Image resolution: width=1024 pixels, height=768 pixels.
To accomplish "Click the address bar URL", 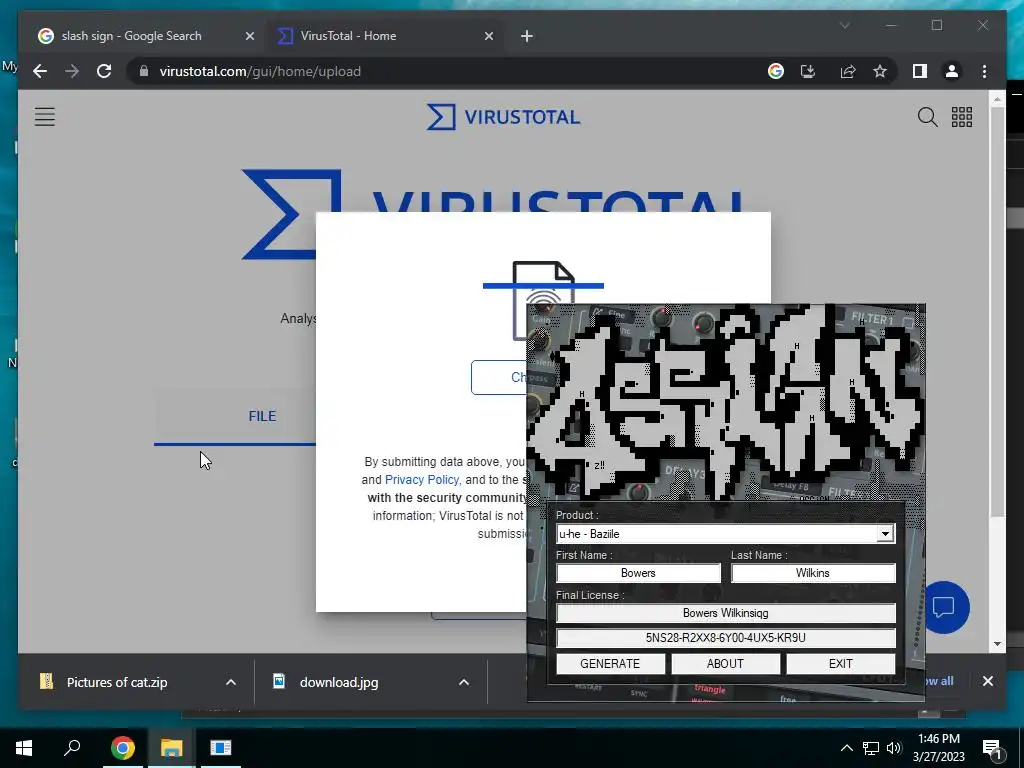I will click(x=260, y=71).
